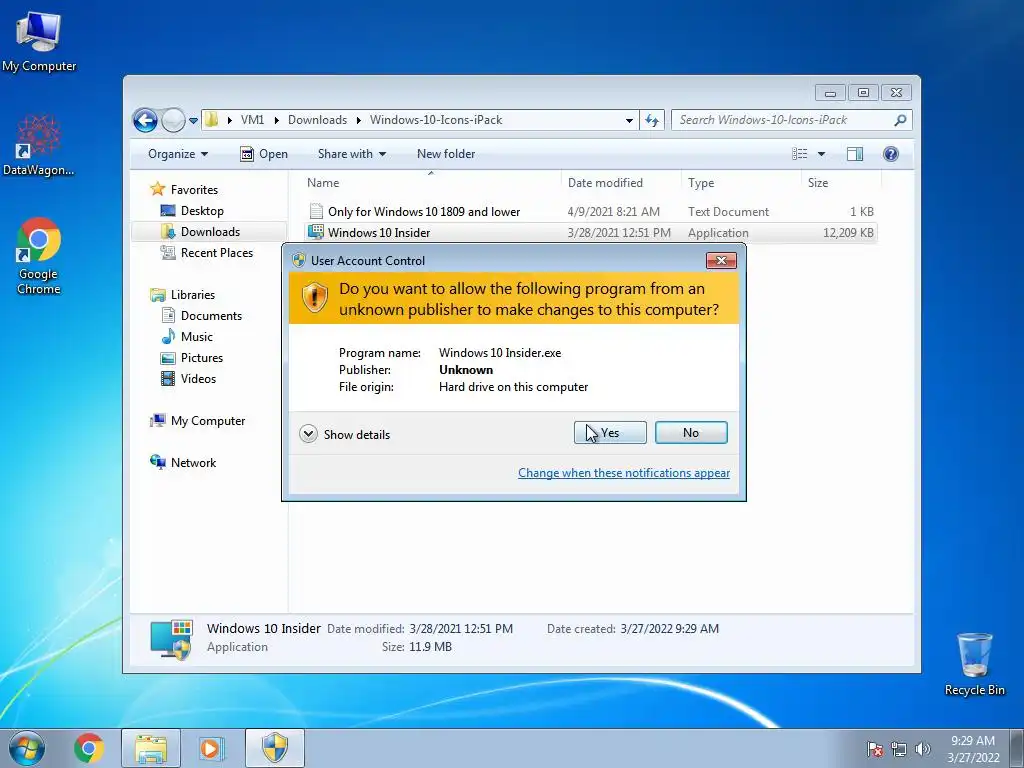This screenshot has width=1024, height=768.
Task: Open the Explorer Help icon
Action: coord(891,154)
